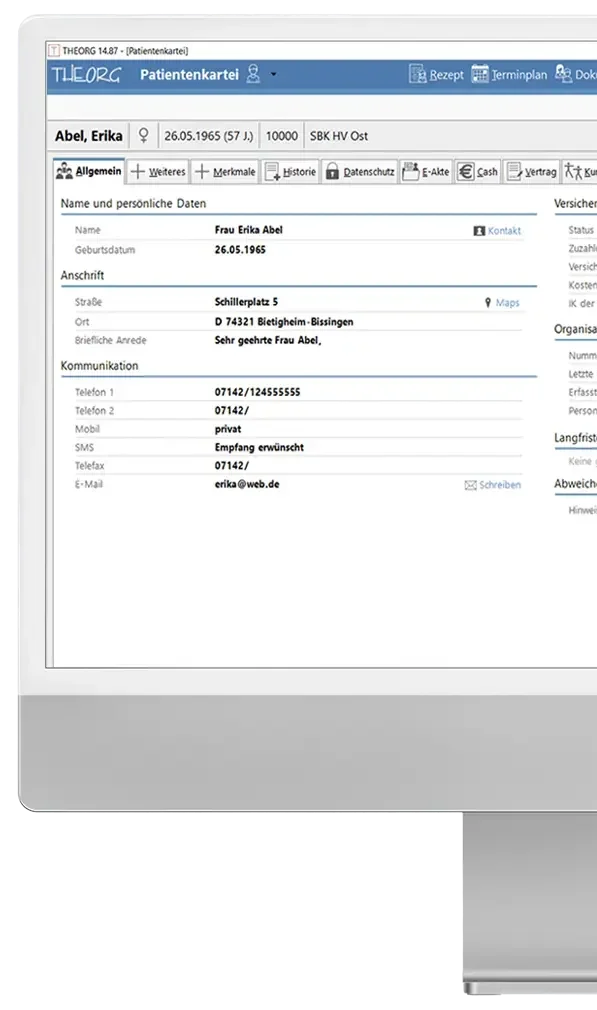Open the Datenschutz lock tab

pos(360,171)
